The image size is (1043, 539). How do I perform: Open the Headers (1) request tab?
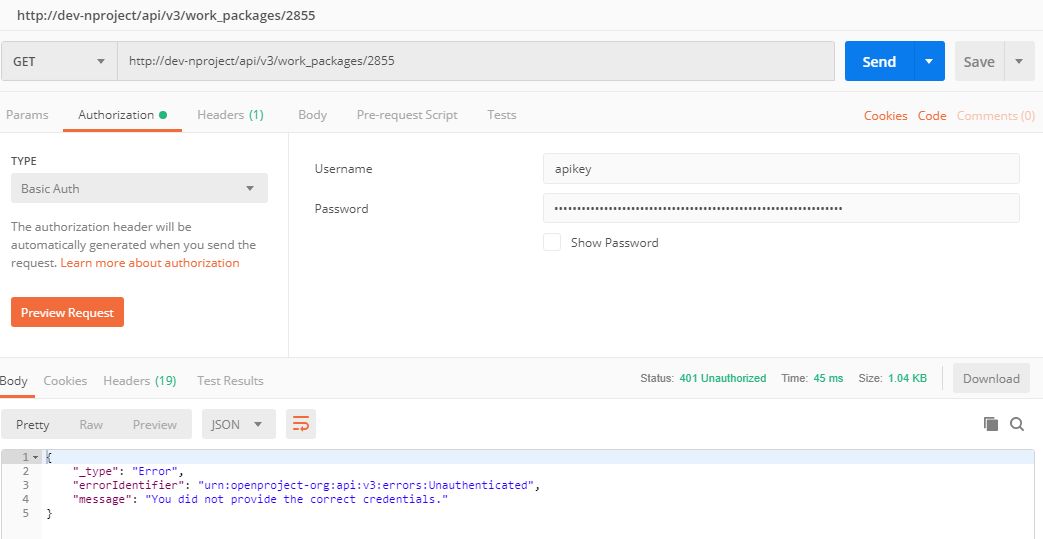pos(230,114)
